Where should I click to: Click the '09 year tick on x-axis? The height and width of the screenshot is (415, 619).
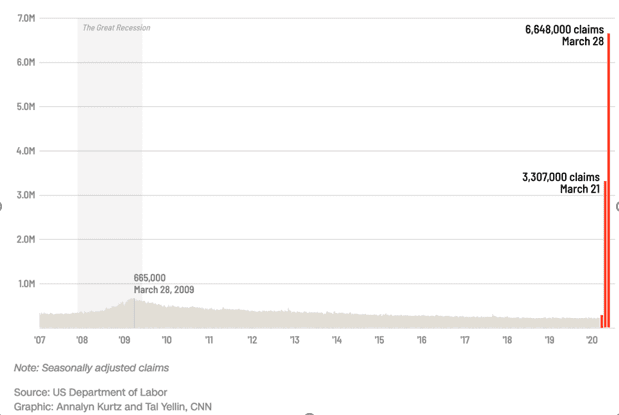point(124,340)
